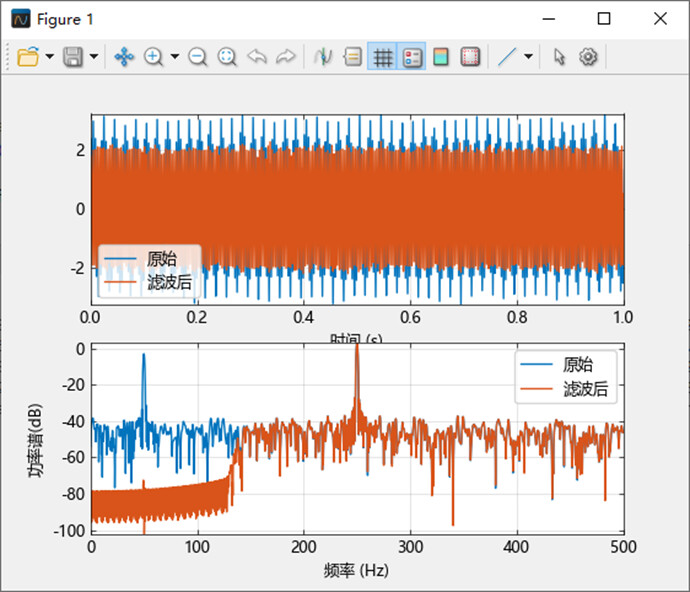Click the 滤波后 legend entry in lower plot
This screenshot has height=592, width=690.
564,389
